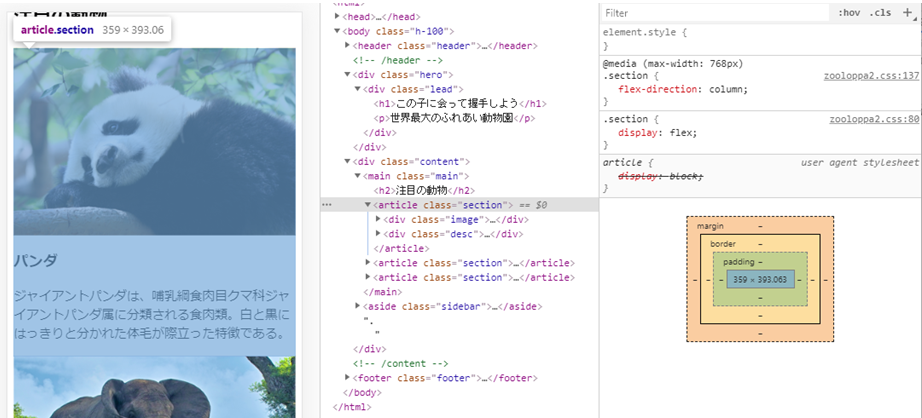This screenshot has height=418, width=922.
Task: Expand the footer class="footer" node
Action: pos(348,377)
